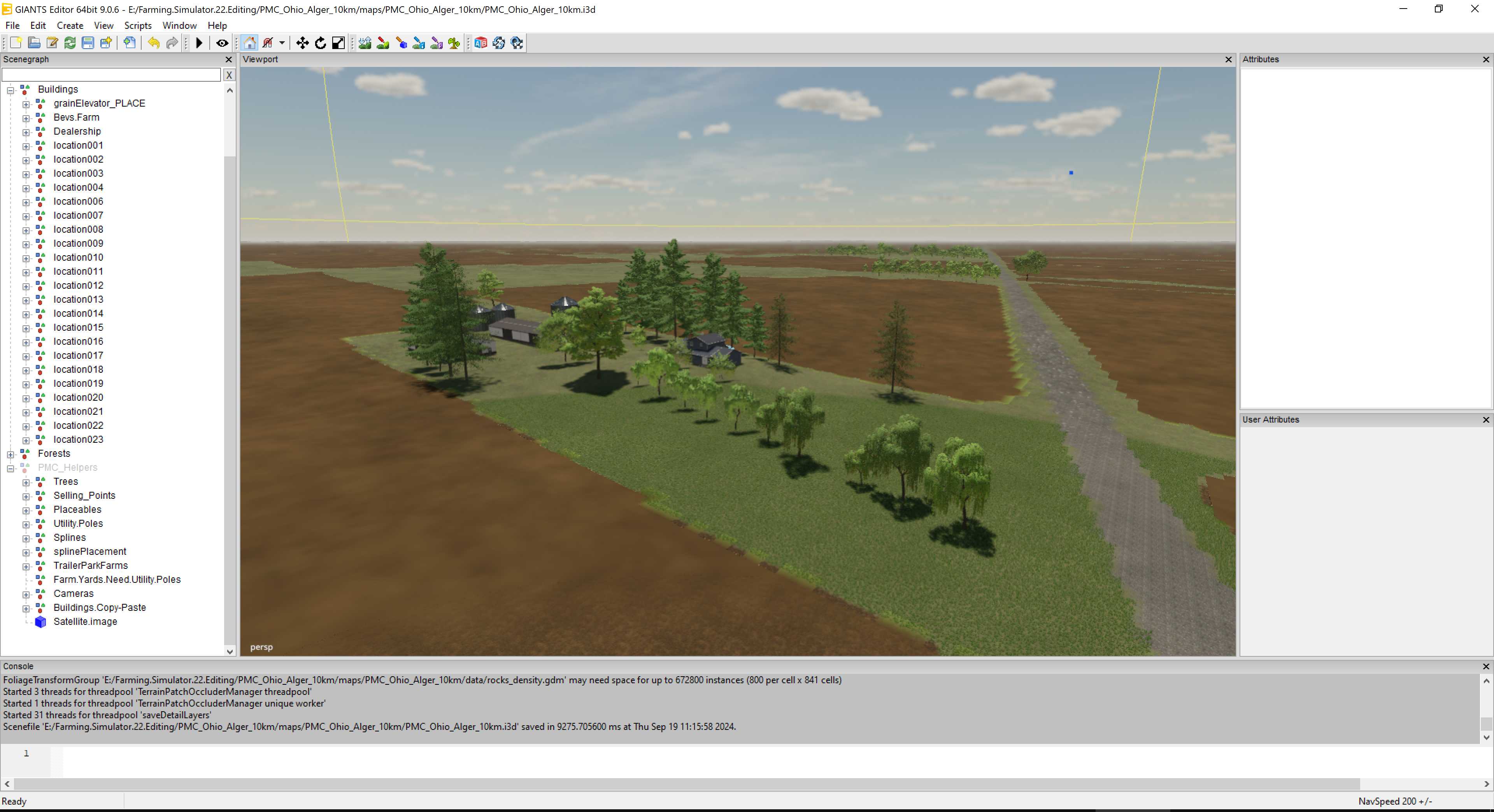This screenshot has height=812, width=1494.
Task: Select Satellite.image shape node
Action: coord(85,622)
